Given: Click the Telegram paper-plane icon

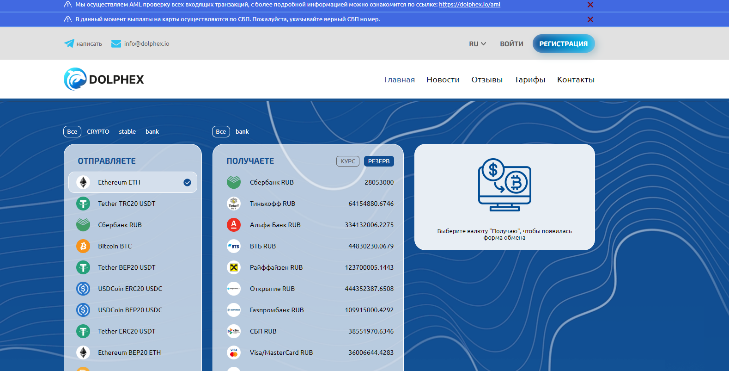Looking at the screenshot, I should click(69, 44).
